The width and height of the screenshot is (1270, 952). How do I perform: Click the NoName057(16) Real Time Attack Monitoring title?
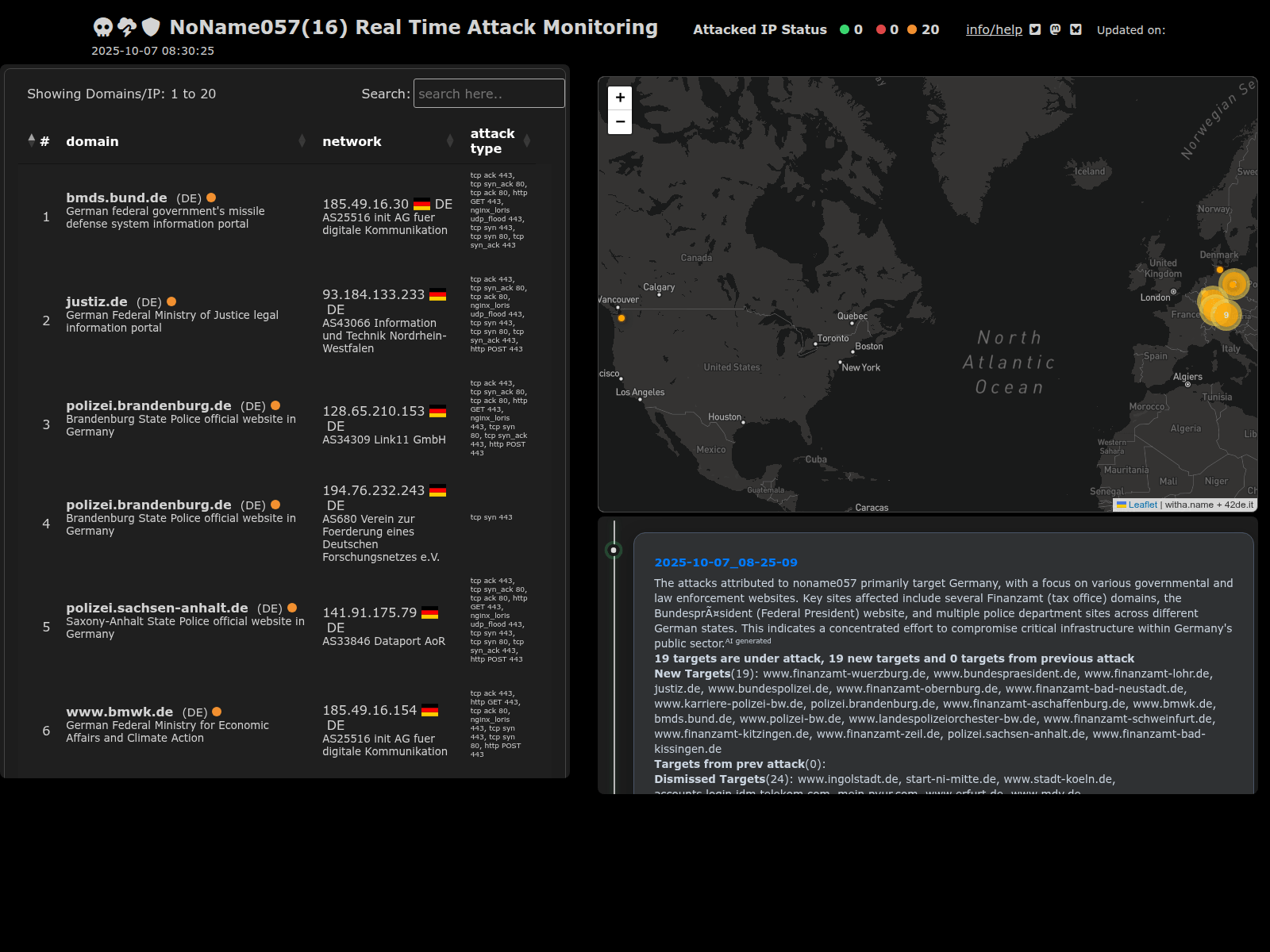(x=414, y=27)
